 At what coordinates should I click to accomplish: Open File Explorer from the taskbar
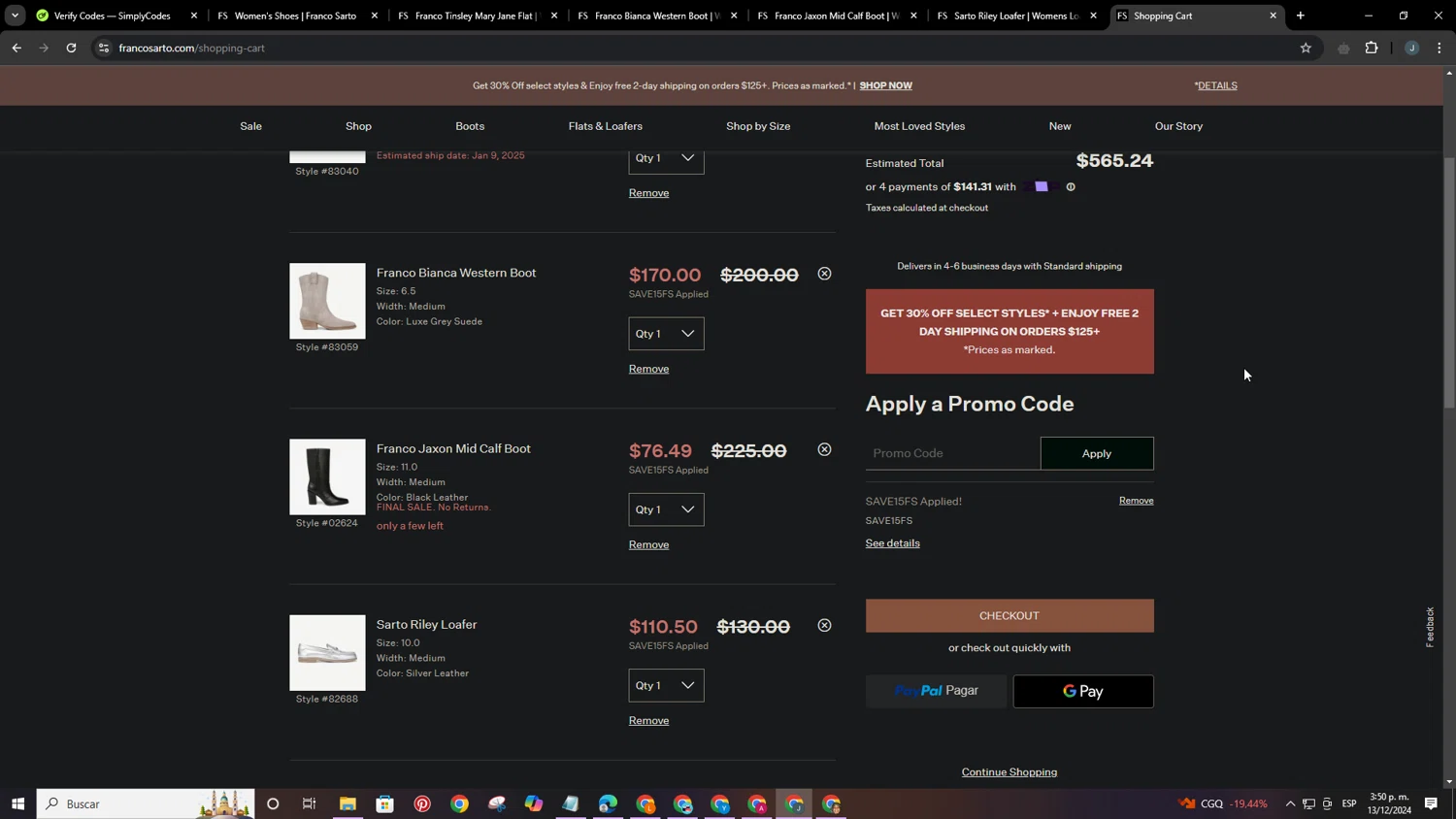[x=347, y=803]
